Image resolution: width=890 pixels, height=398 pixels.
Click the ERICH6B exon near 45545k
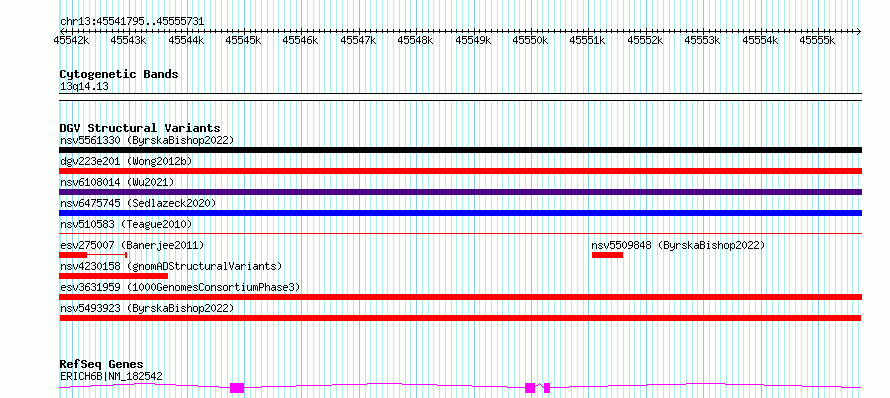point(237,388)
